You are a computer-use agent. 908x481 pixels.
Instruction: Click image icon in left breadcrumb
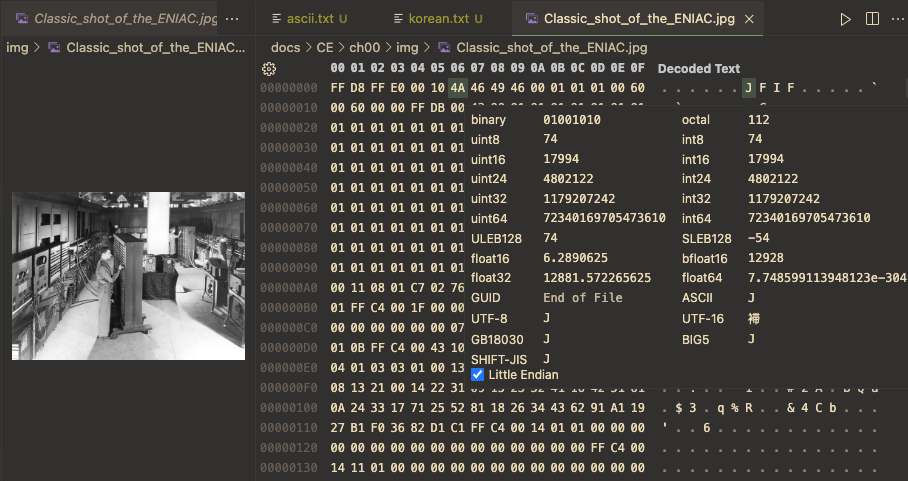tap(54, 47)
